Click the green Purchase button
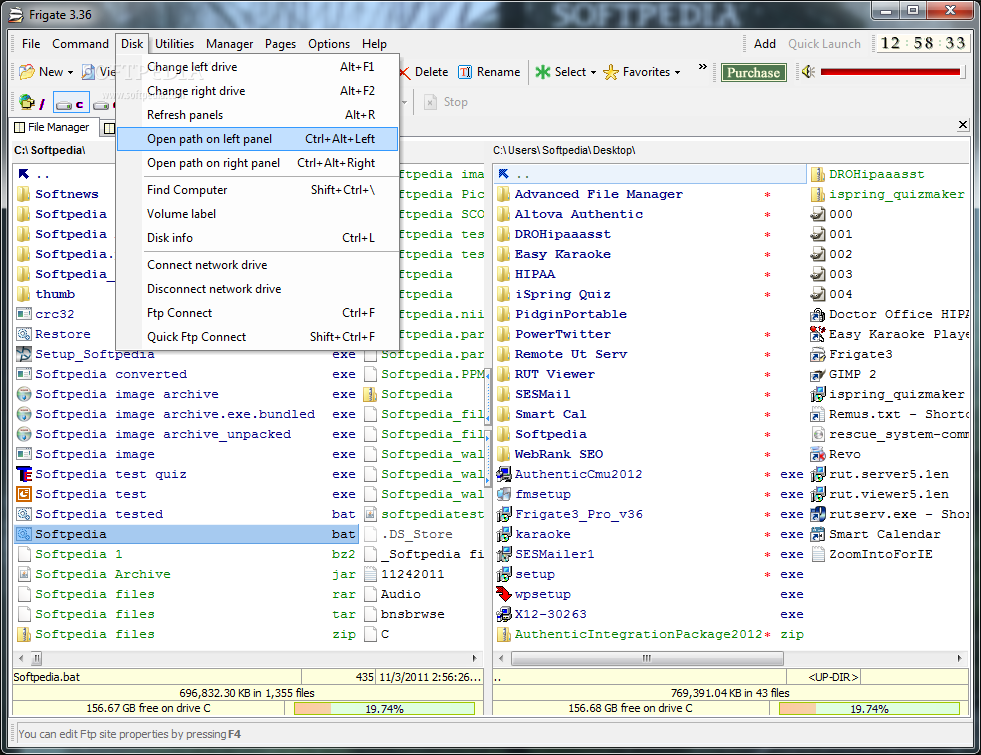Viewport: 981px width, 755px height. click(753, 73)
